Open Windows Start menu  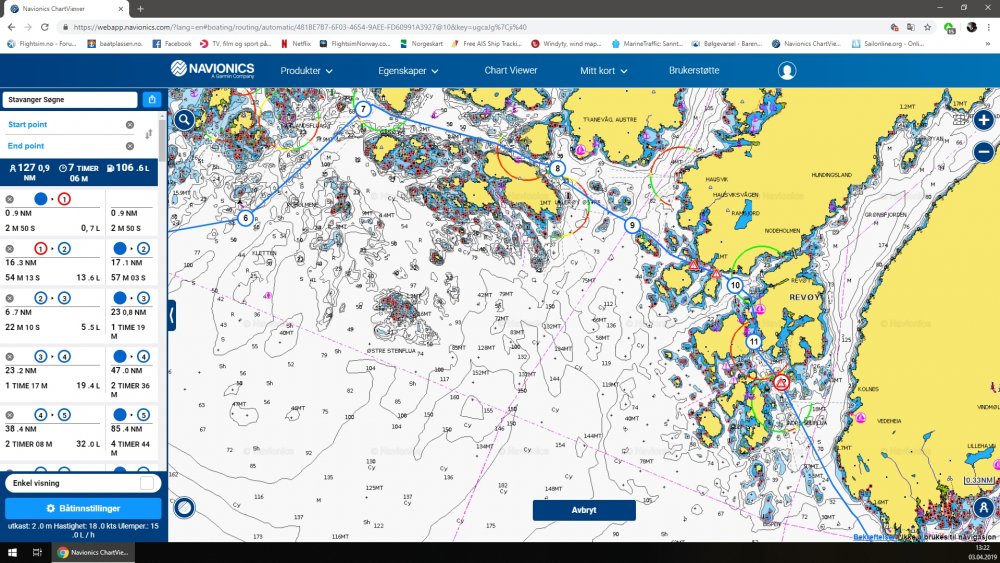tap(12, 552)
